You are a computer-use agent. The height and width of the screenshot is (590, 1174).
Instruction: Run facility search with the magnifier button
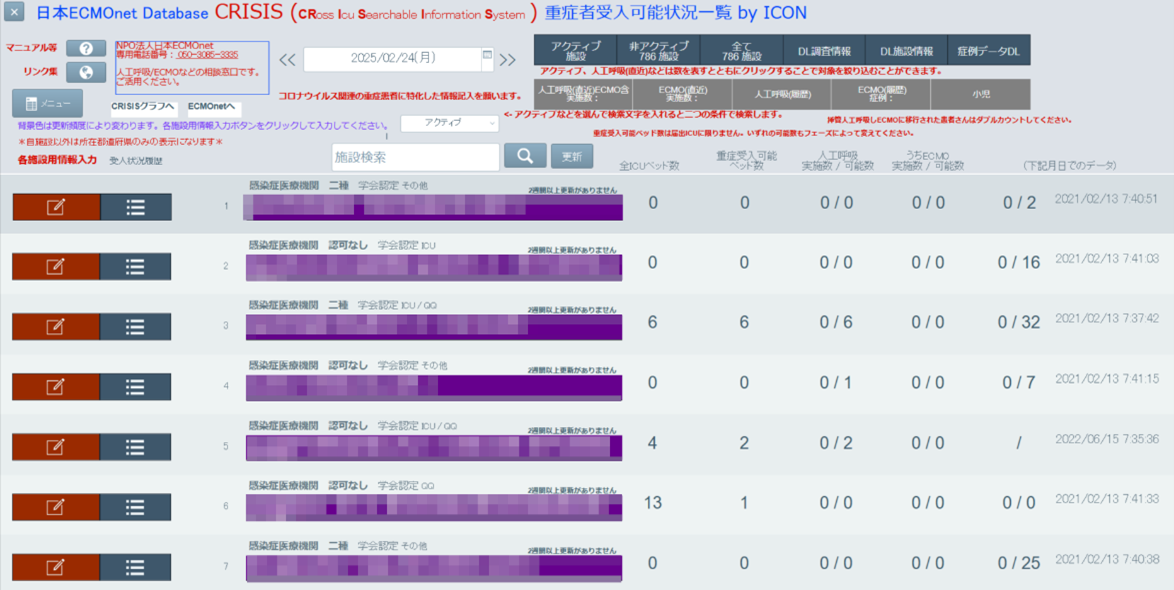coord(525,156)
